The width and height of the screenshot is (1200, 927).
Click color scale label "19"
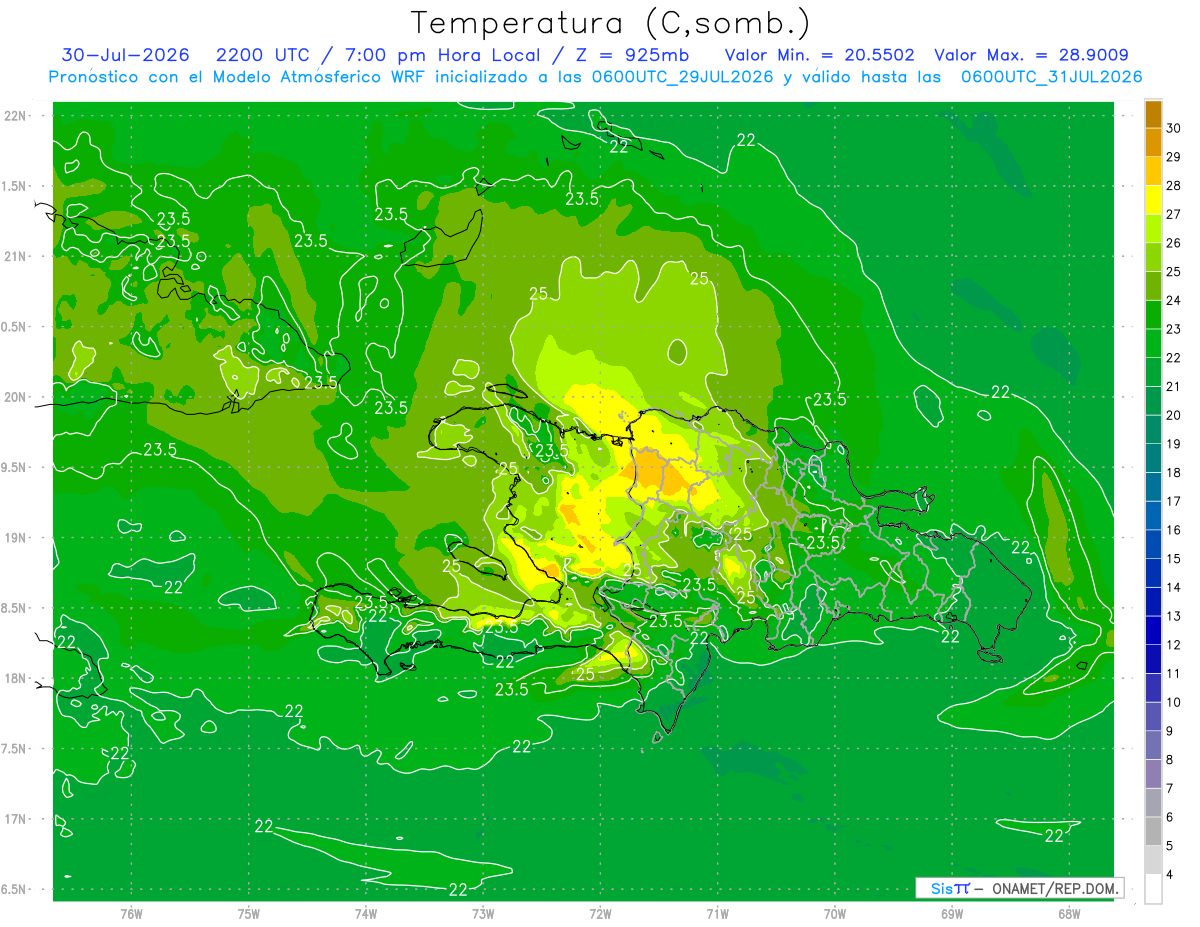1174,444
